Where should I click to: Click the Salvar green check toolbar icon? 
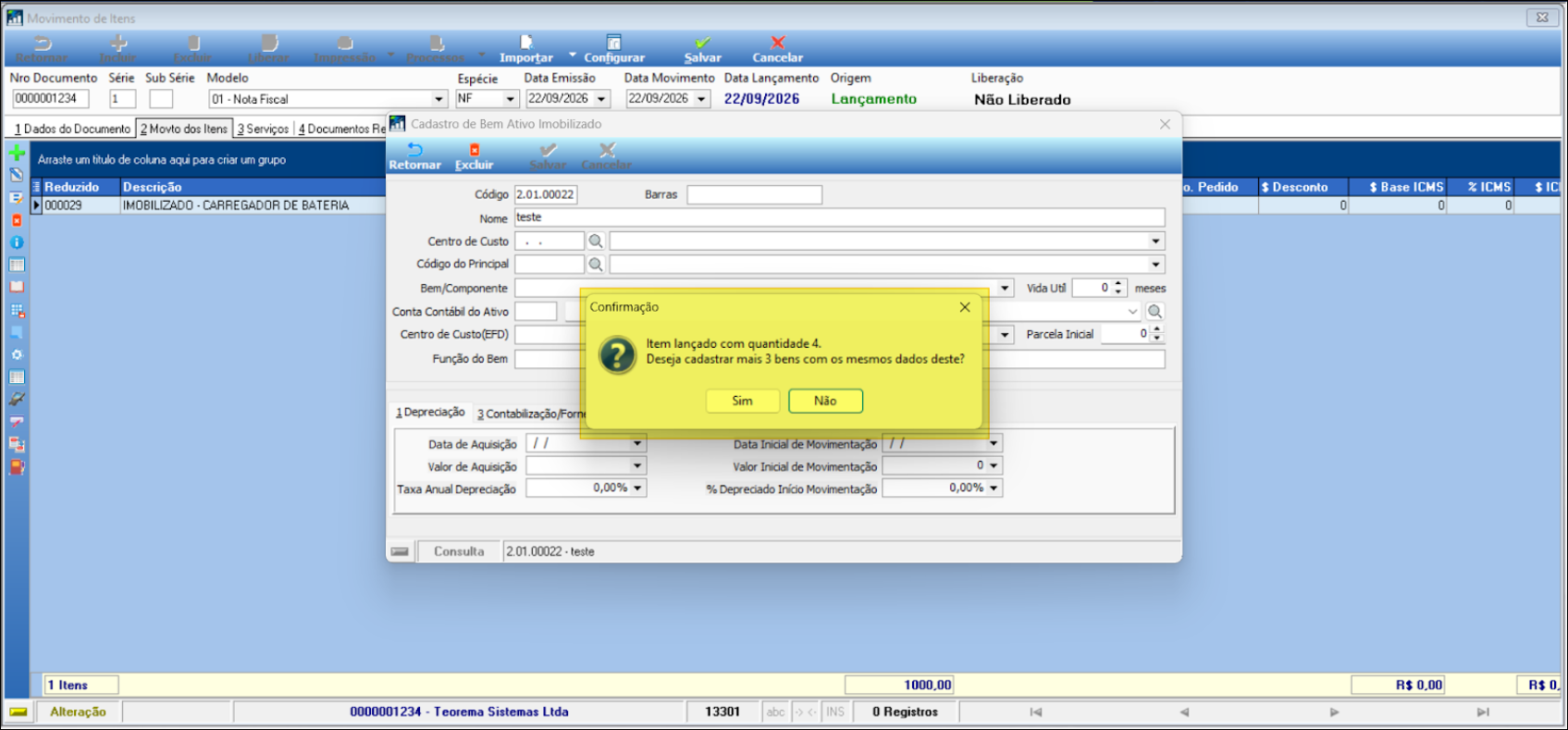point(702,50)
